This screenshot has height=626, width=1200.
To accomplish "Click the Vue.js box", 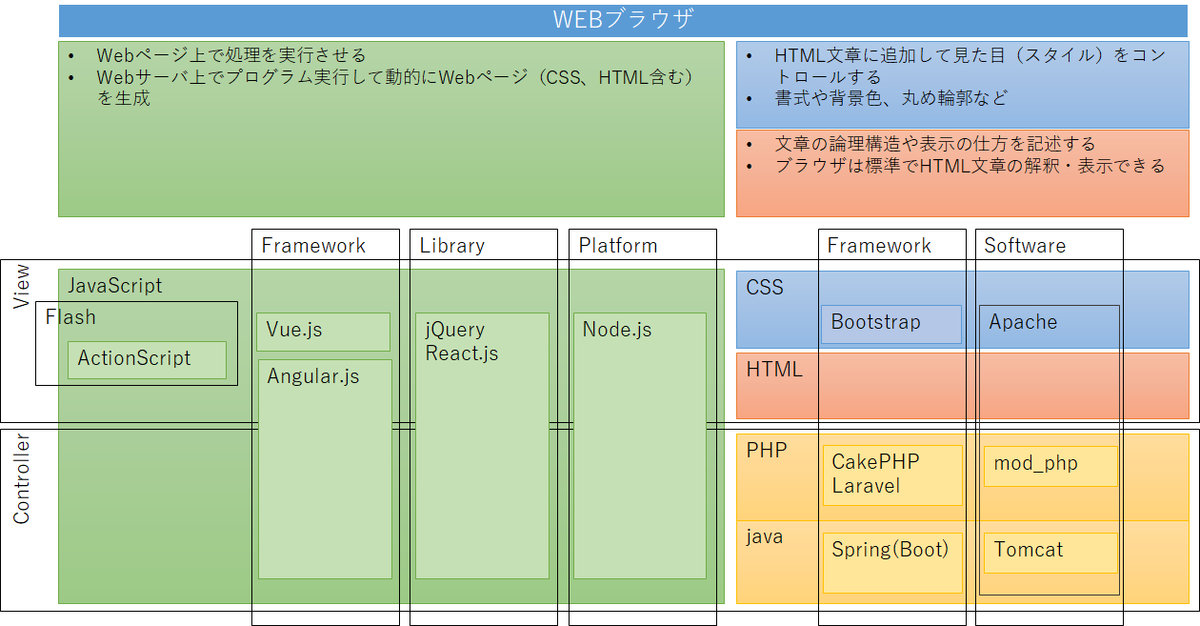I will pyautogui.click(x=324, y=332).
